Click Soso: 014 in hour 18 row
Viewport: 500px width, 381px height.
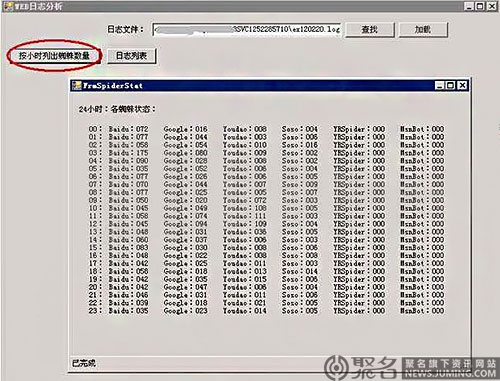click(x=300, y=271)
